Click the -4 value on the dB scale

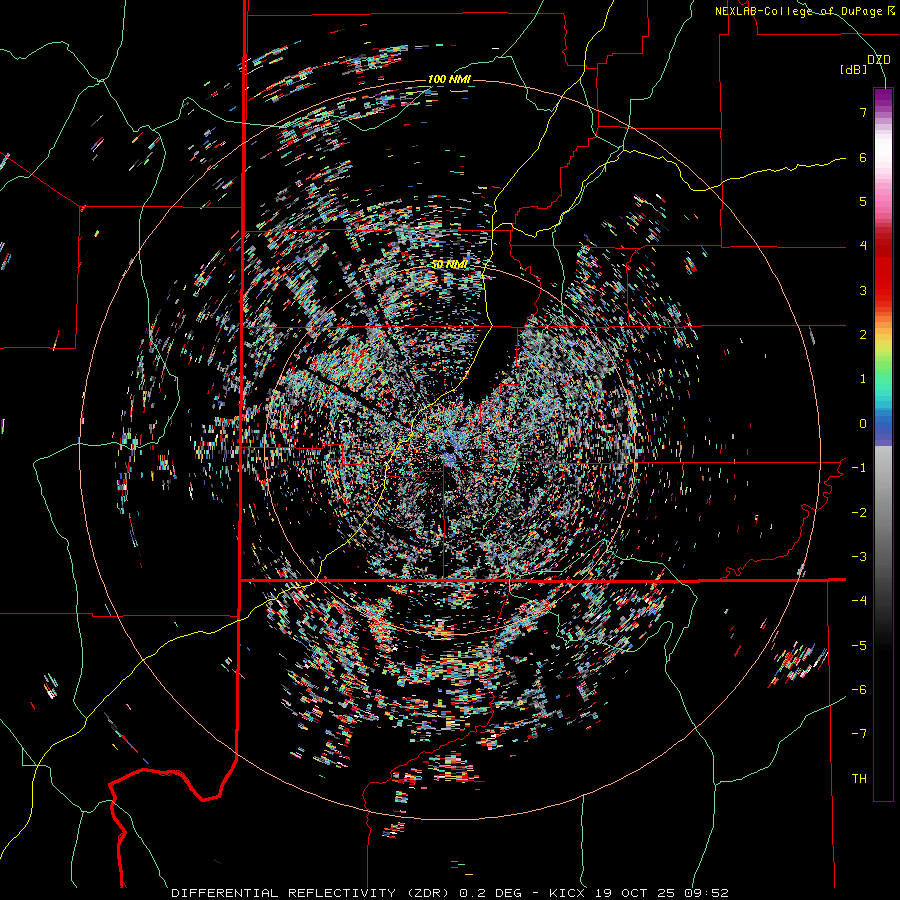coord(859,601)
